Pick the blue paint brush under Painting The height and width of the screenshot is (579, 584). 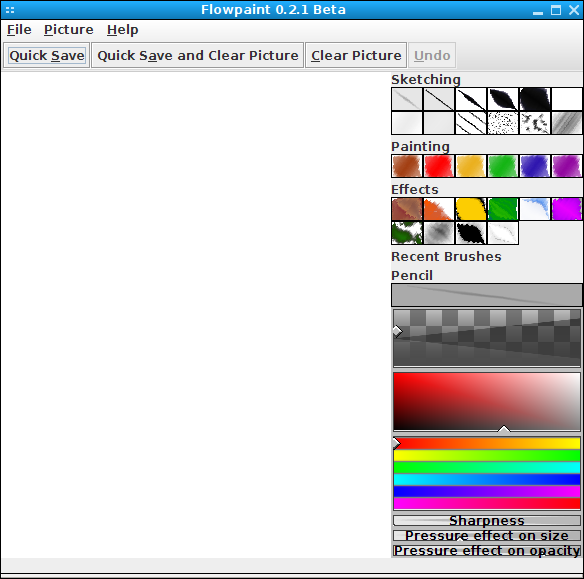pos(535,166)
